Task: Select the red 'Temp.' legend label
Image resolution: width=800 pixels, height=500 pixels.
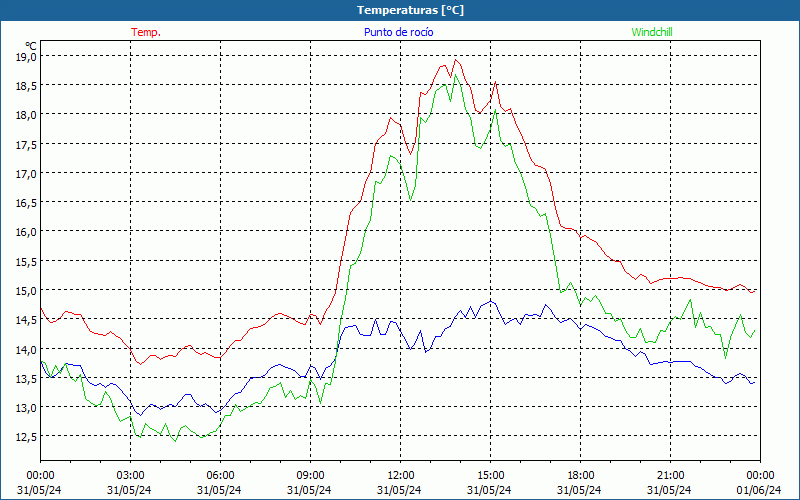Action: pyautogui.click(x=146, y=32)
